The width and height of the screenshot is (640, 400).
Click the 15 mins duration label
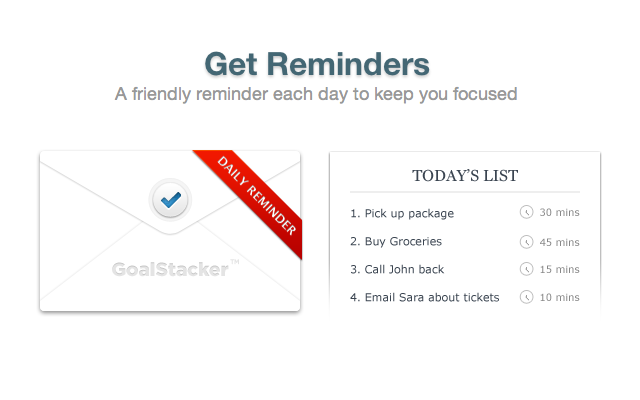tap(559, 270)
